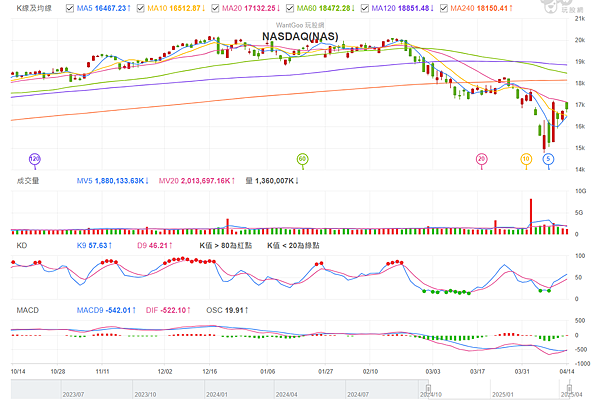
Task: Toggle the MA60 moving average checkbox
Action: click(290, 8)
